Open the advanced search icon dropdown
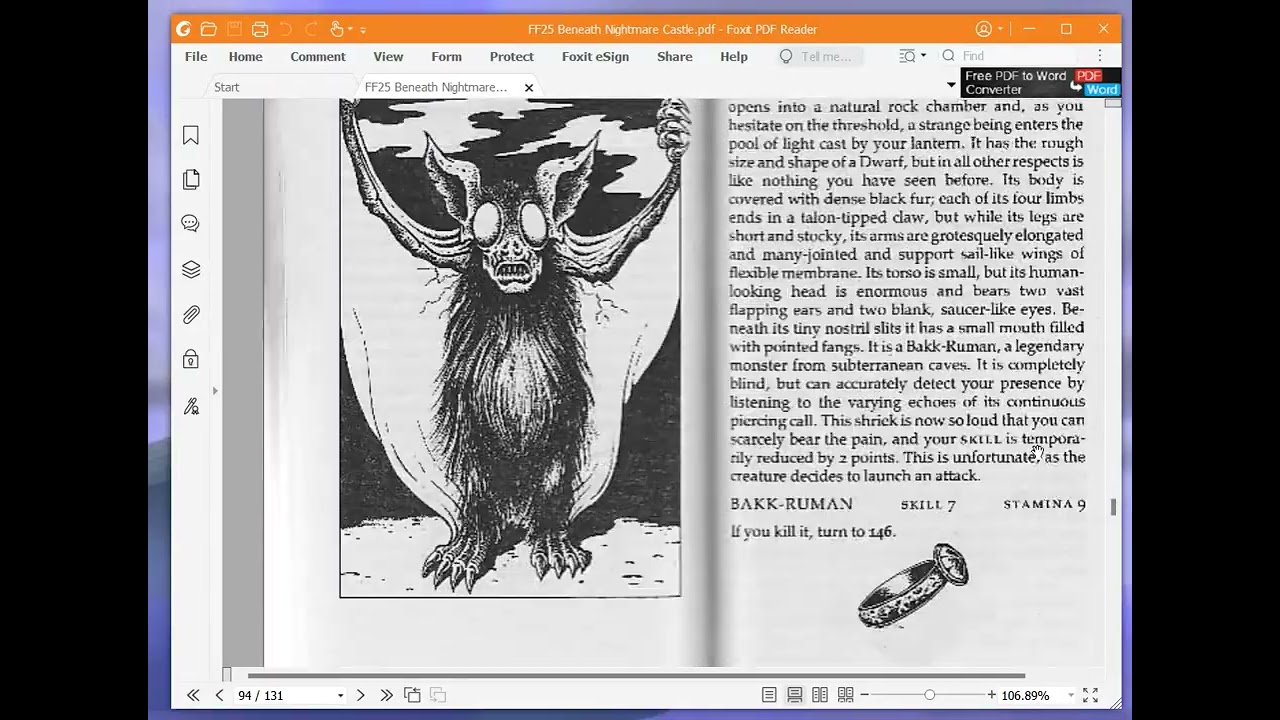This screenshot has width=1280, height=720. tap(912, 56)
